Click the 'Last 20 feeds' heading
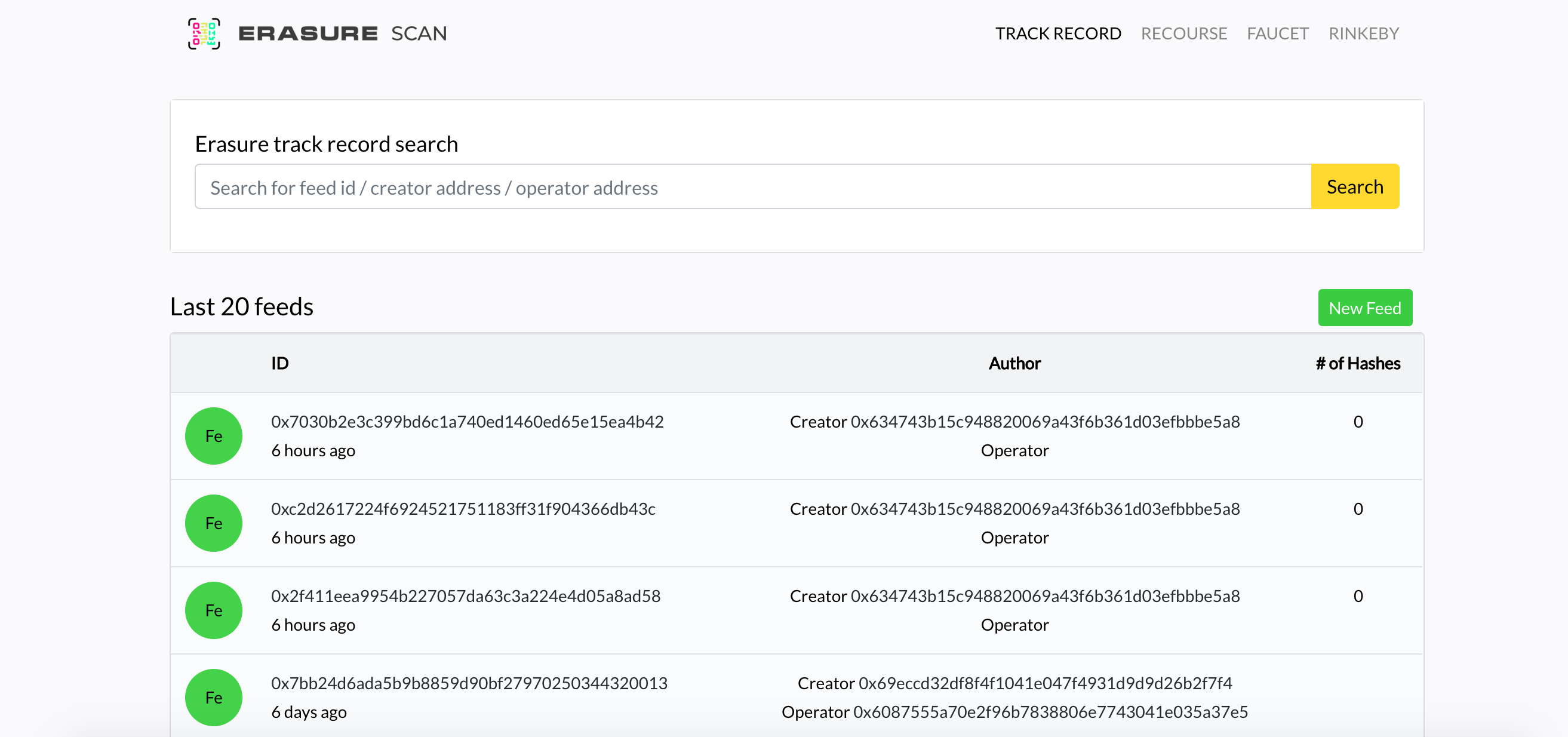This screenshot has width=1568, height=737. pyautogui.click(x=242, y=306)
